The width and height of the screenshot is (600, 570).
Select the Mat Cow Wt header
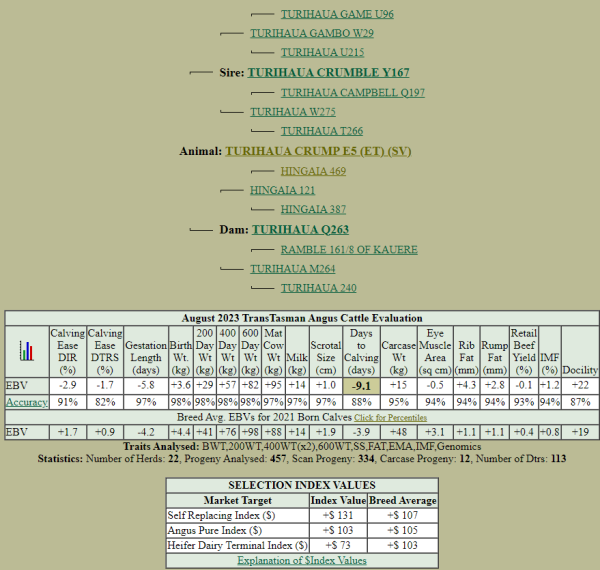click(x=273, y=352)
